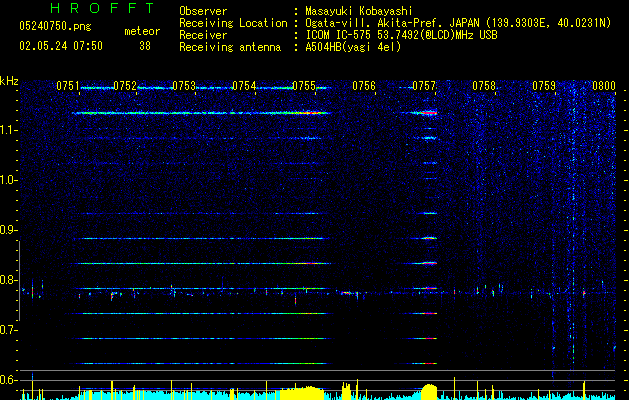The height and width of the screenshot is (400, 629).
Task: Click the 0.6 frequency axis label
Action: tap(8, 380)
